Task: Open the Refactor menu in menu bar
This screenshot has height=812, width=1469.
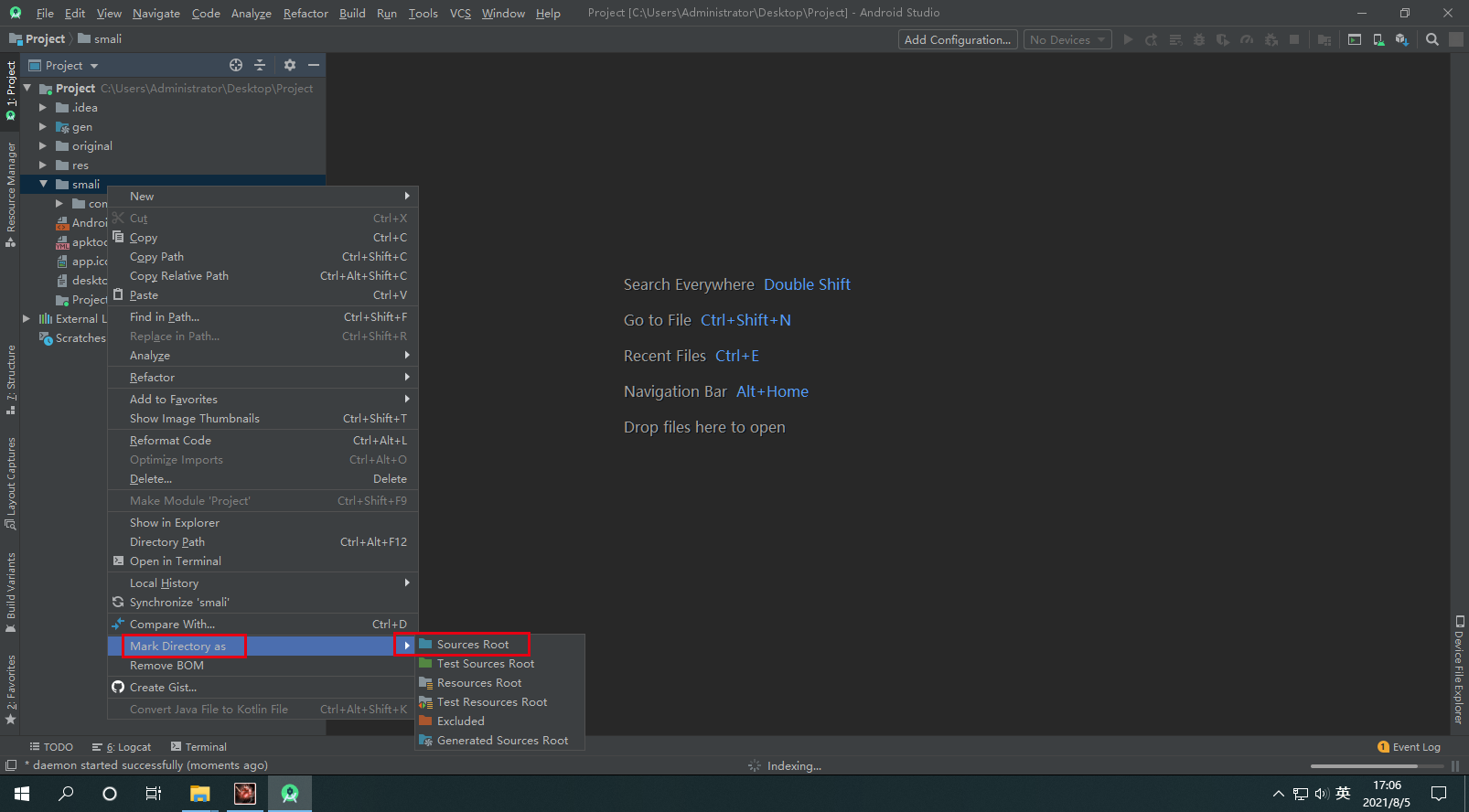Action: tap(306, 13)
